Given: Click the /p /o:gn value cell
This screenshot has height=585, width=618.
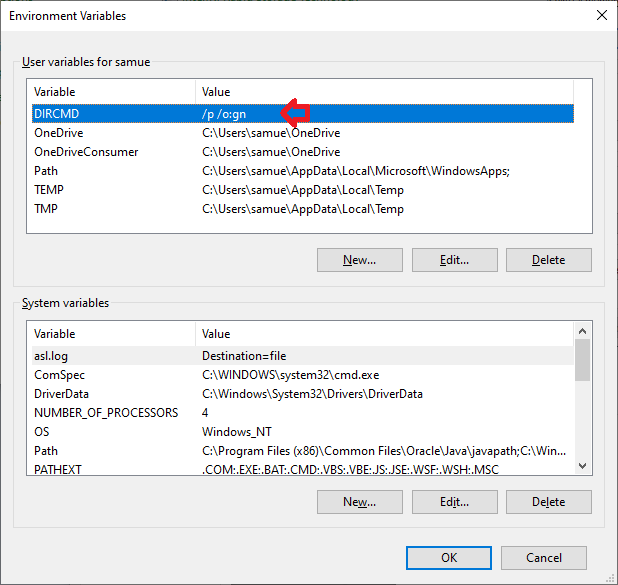Looking at the screenshot, I should 224,114.
